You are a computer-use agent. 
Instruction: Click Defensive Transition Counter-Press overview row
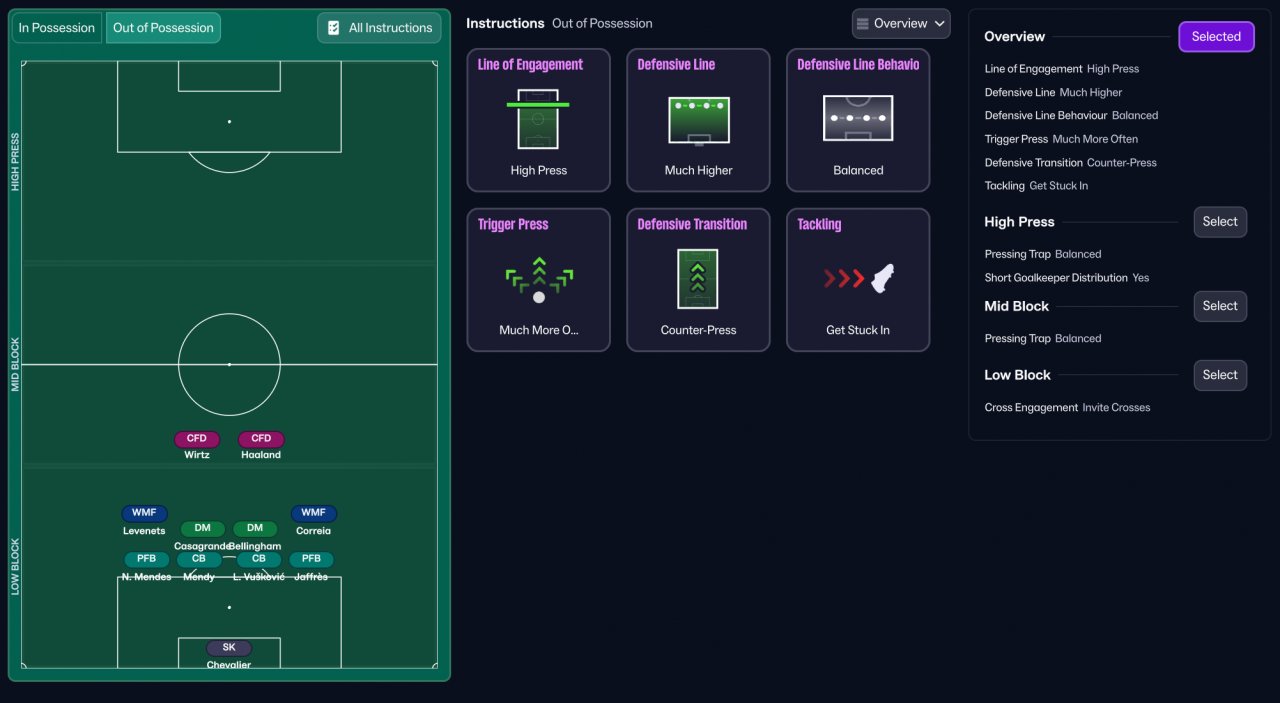pyautogui.click(x=1070, y=163)
